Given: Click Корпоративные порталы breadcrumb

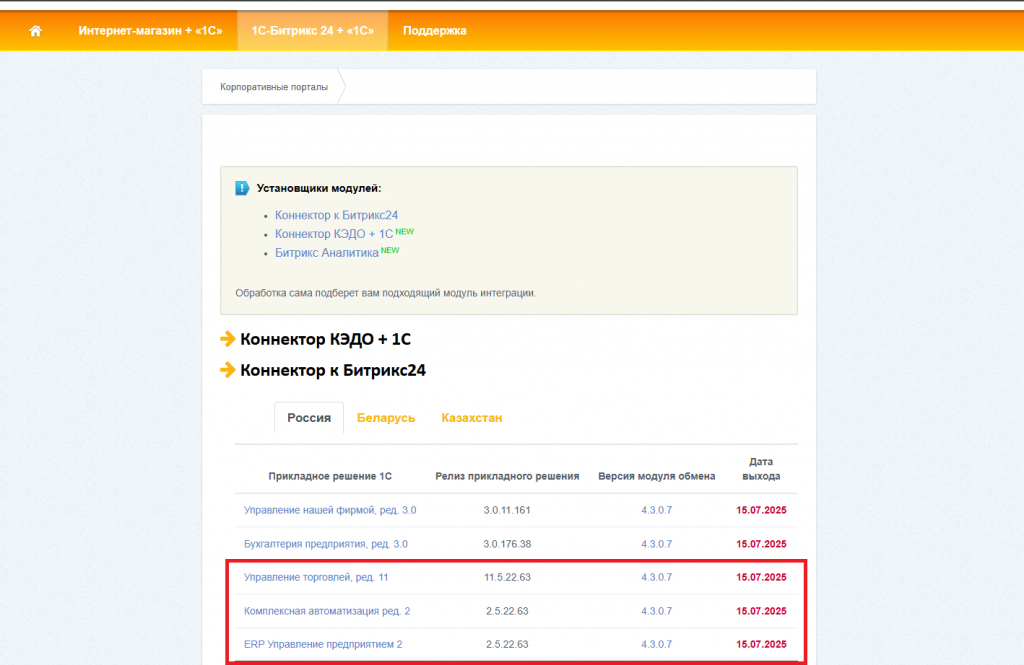Looking at the screenshot, I should tap(274, 87).
